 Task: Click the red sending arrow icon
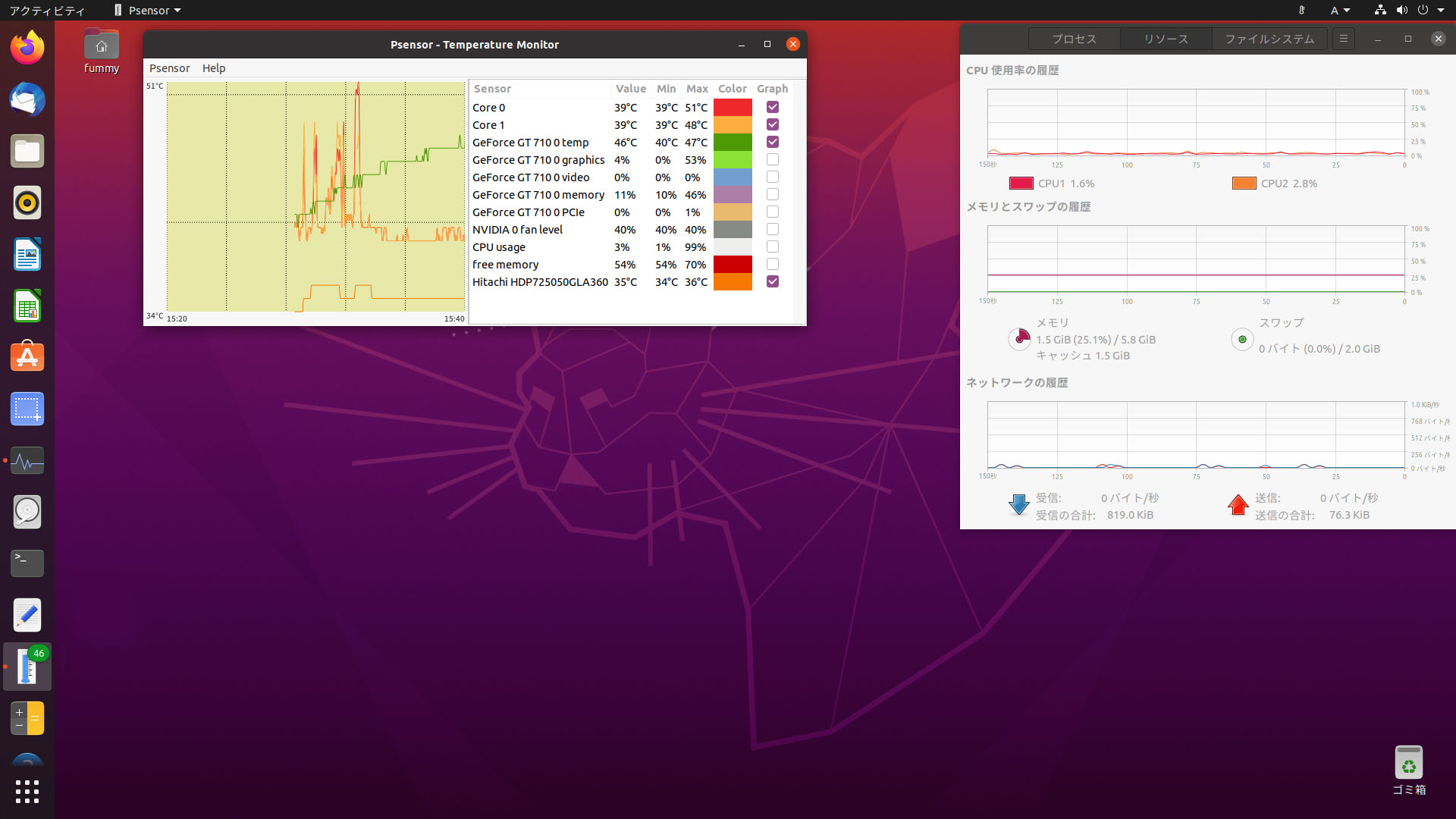[1238, 505]
